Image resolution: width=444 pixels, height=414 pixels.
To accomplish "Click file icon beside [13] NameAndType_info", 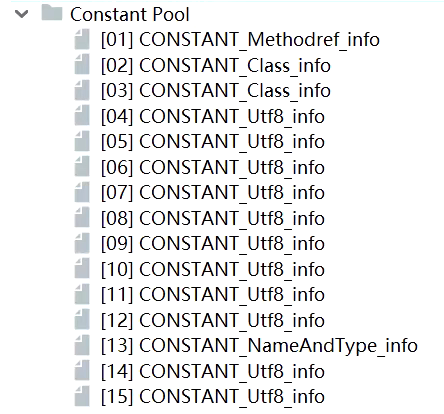I will tap(82, 345).
